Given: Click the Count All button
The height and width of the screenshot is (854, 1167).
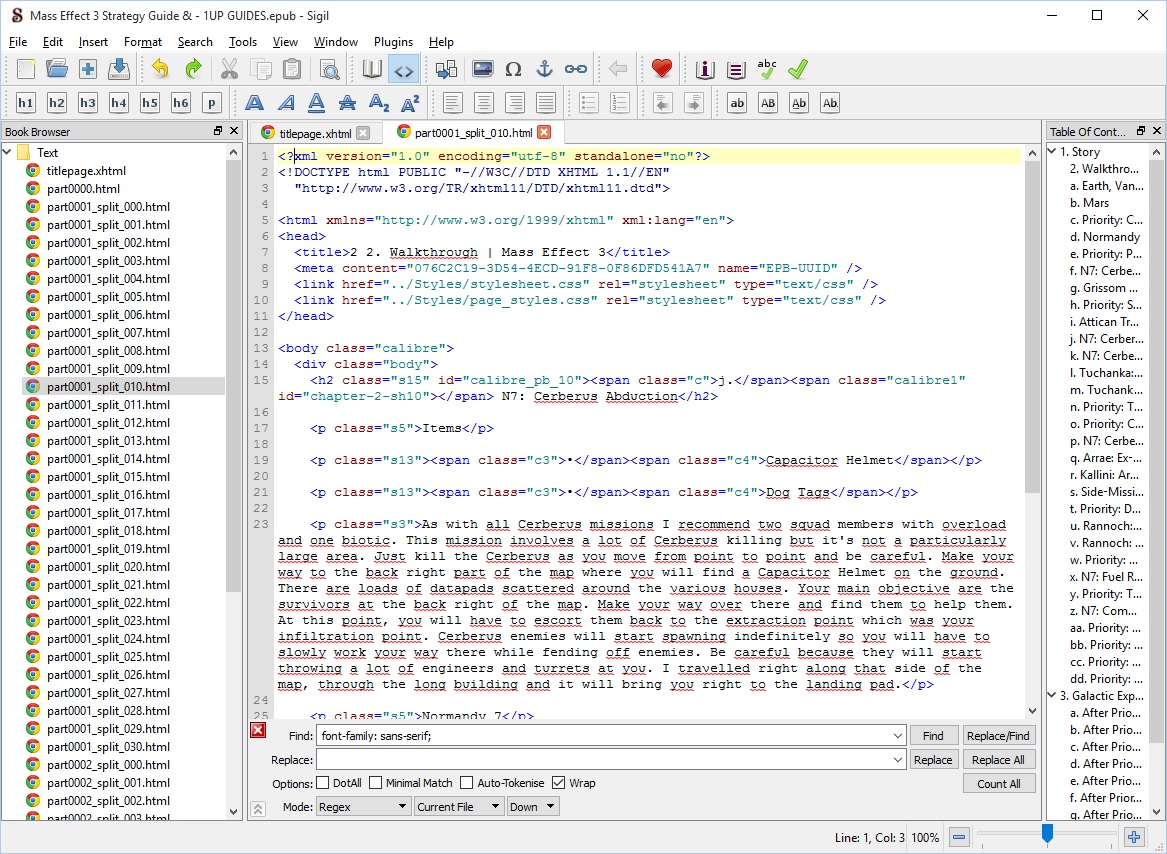Looking at the screenshot, I should coord(998,784).
